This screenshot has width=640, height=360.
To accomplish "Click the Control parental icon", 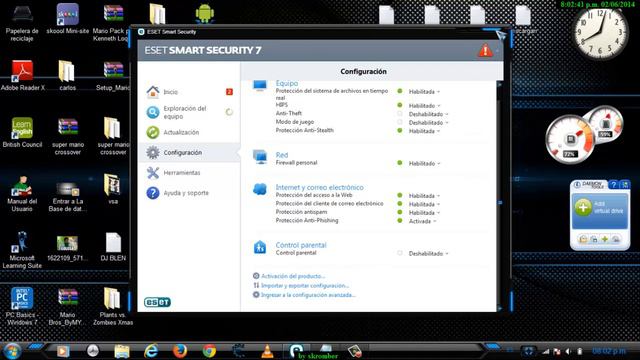I will pyautogui.click(x=260, y=247).
